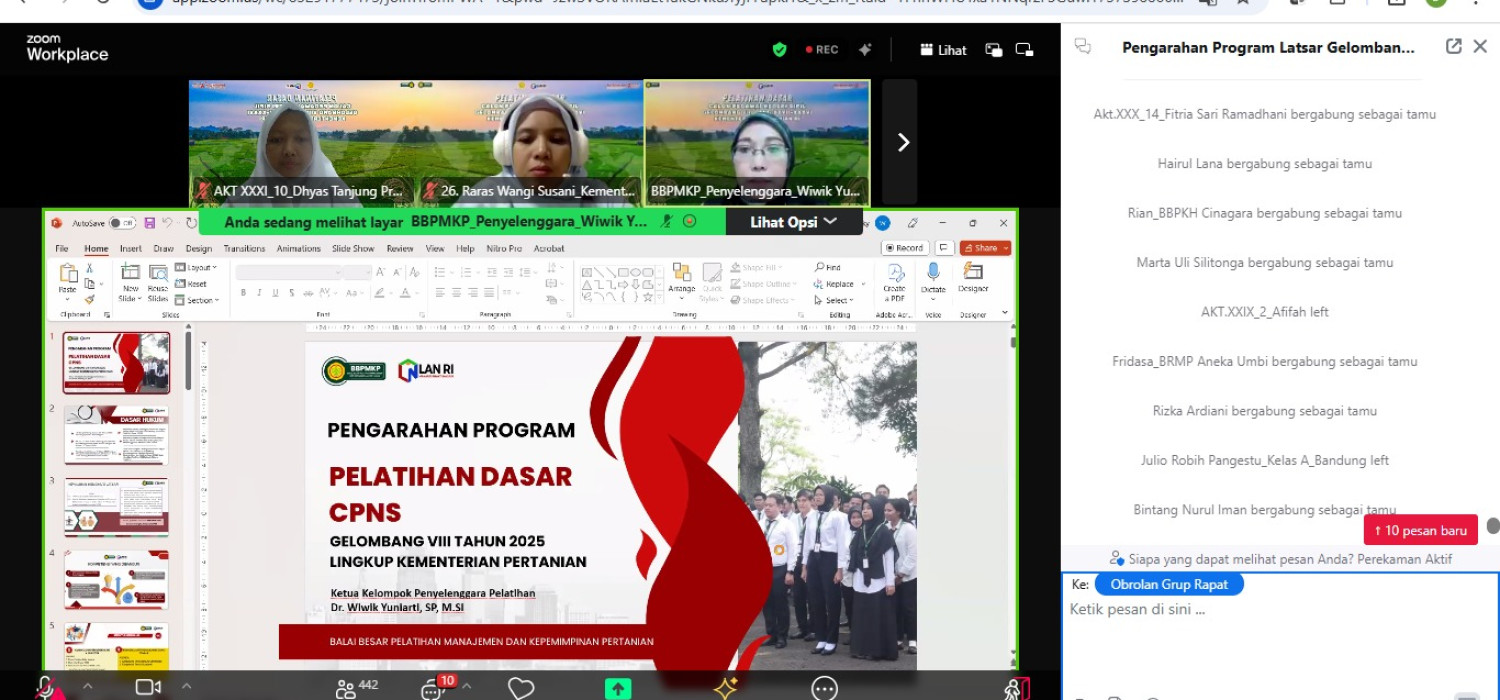The image size is (1500, 700).
Task: Open Obrolan Grup Rapat recipient selector
Action: (x=1168, y=584)
